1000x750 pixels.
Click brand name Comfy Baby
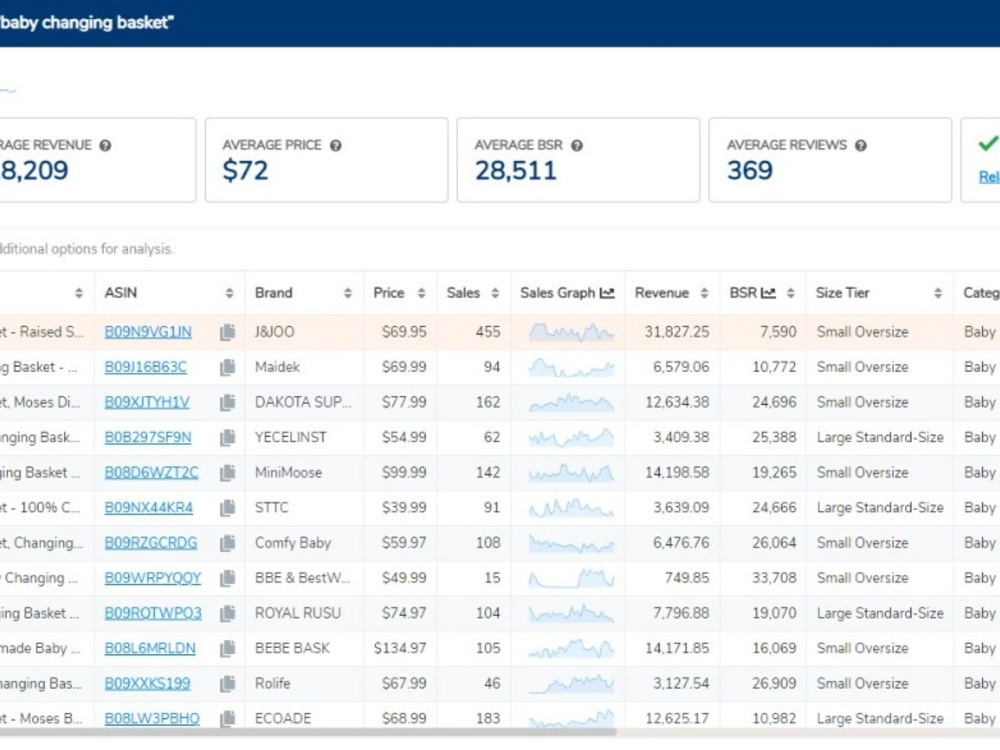click(293, 543)
